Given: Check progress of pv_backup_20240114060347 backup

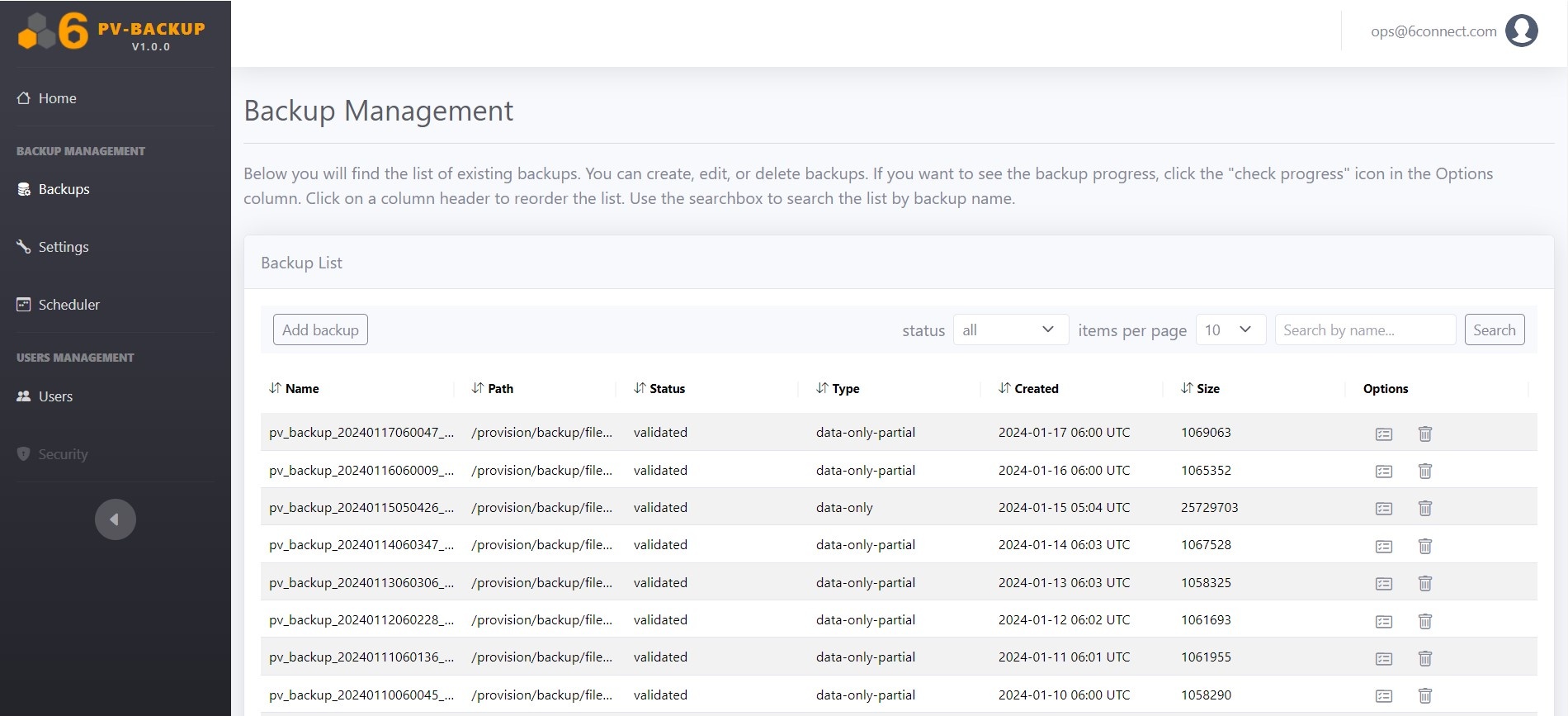Looking at the screenshot, I should (1383, 546).
